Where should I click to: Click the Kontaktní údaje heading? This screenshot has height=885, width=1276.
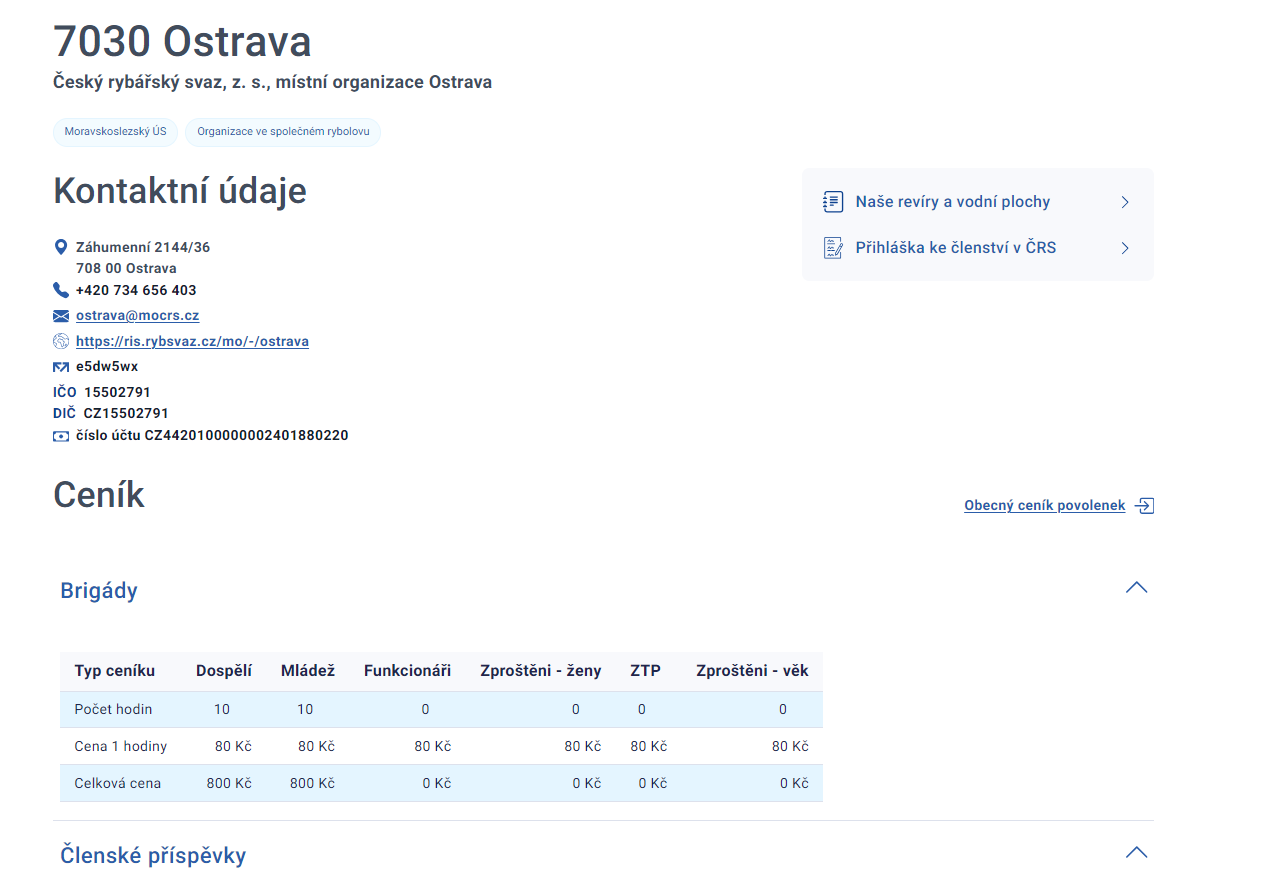pos(180,191)
